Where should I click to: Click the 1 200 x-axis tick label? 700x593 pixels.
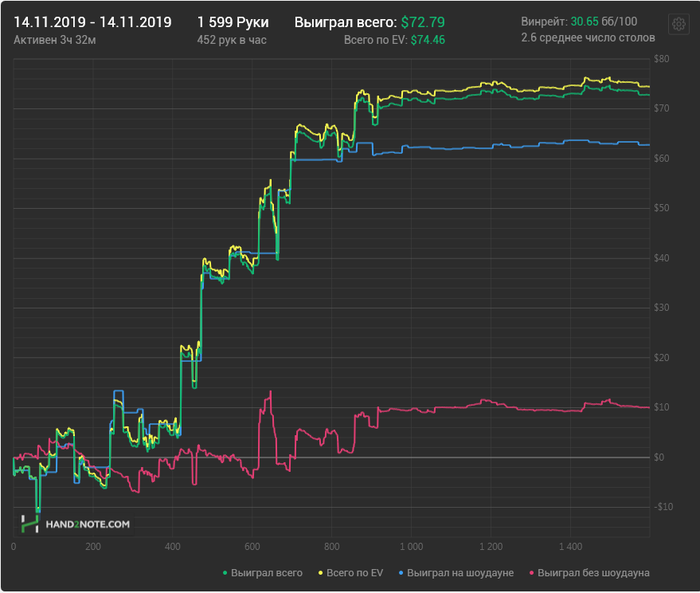click(491, 547)
